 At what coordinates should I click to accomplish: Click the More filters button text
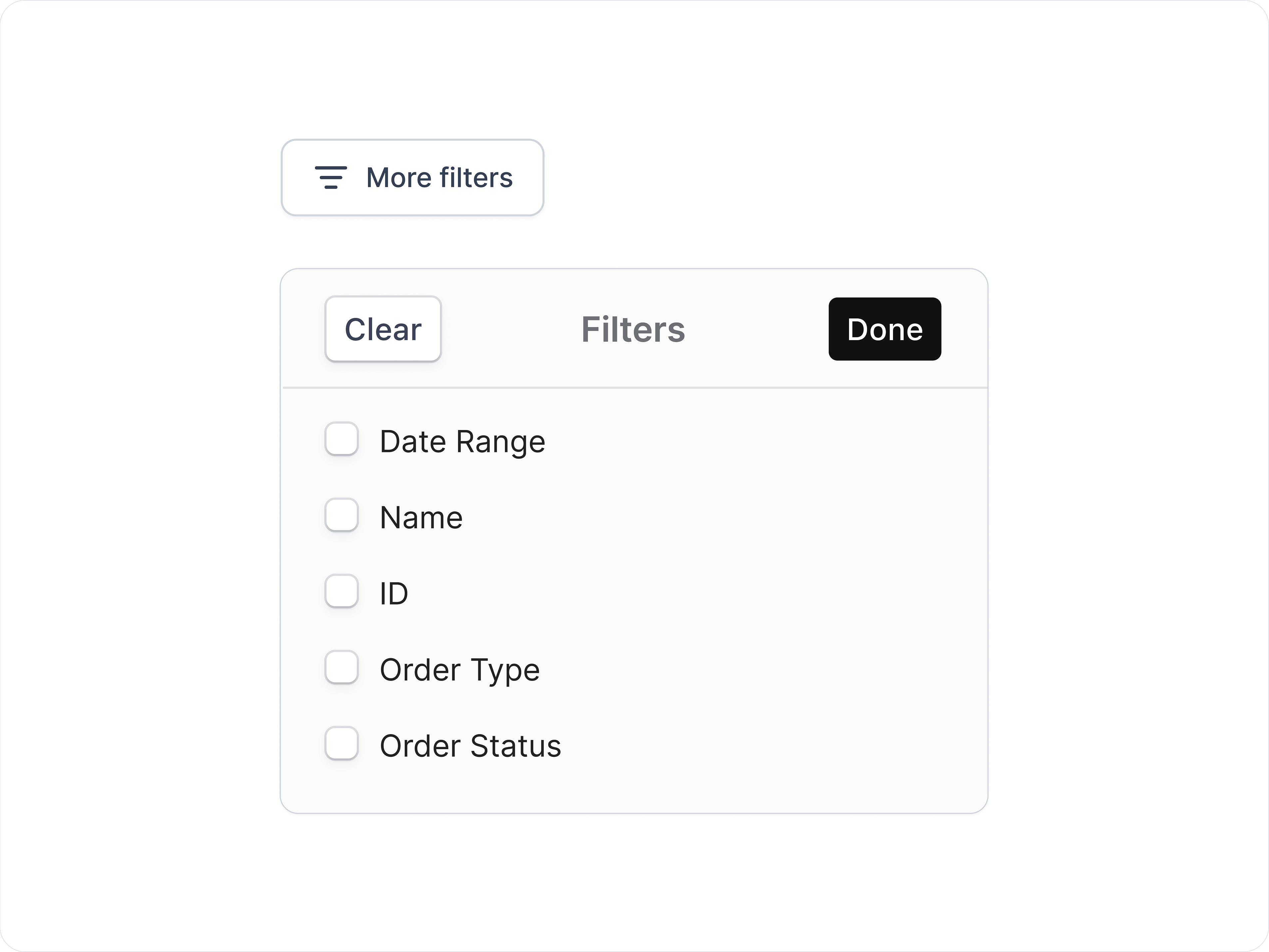pos(439,177)
